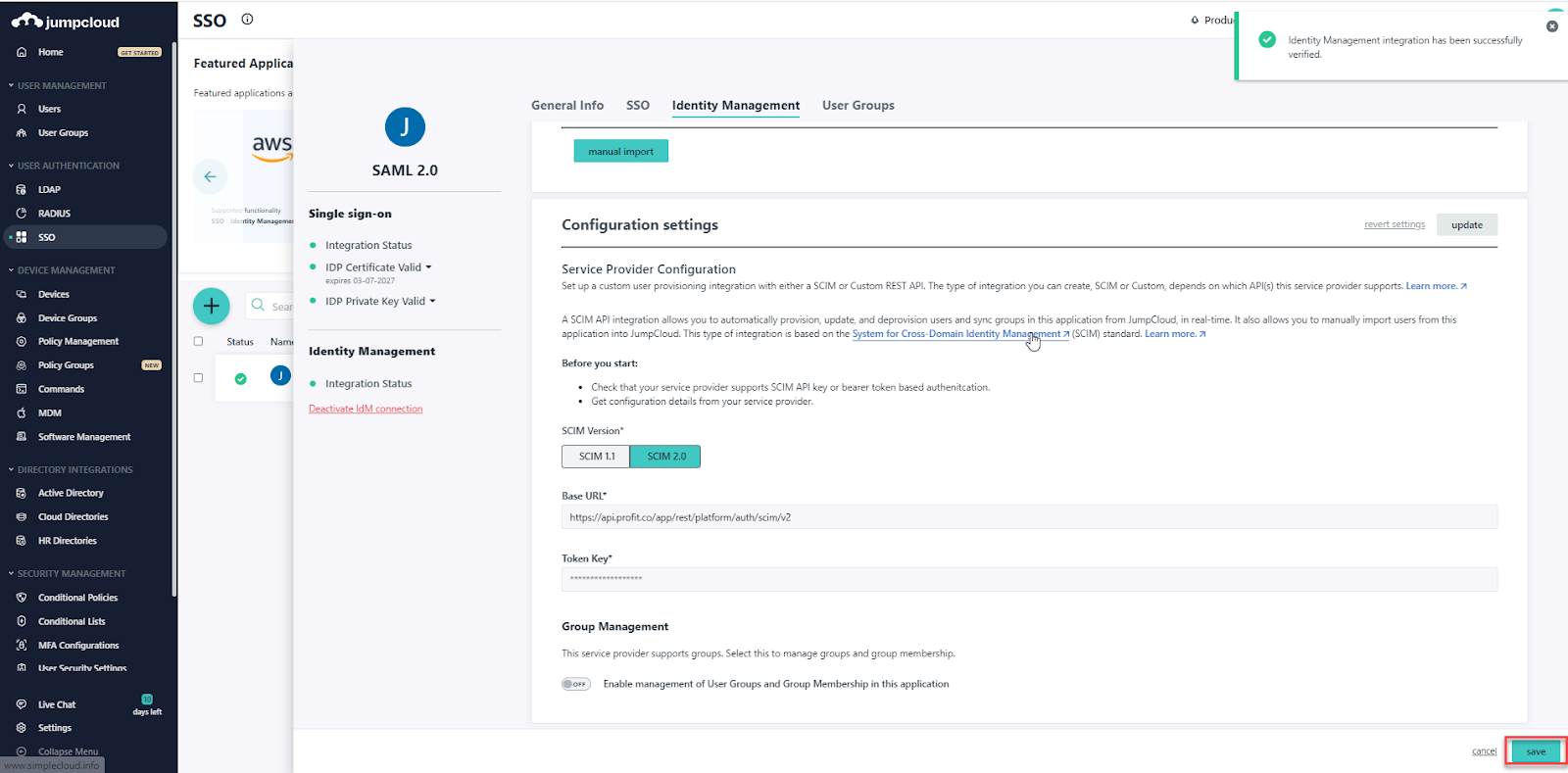1568x773 pixels.
Task: Open Commands in sidebar
Action: point(61,390)
